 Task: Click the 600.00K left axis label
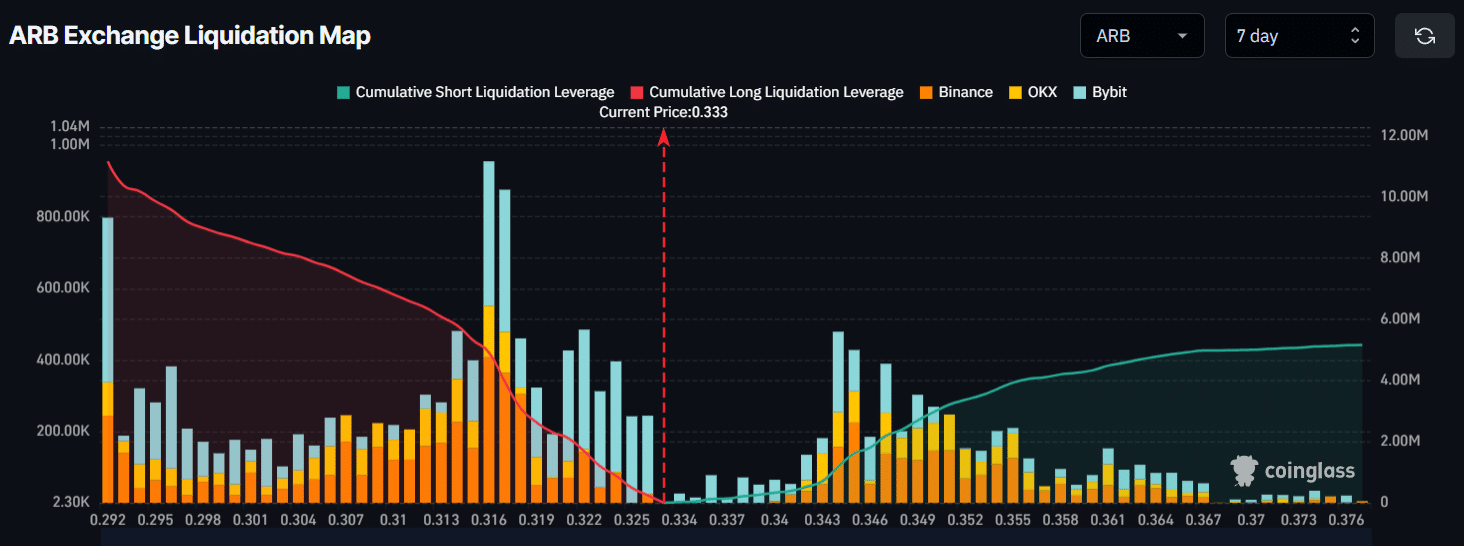point(61,288)
